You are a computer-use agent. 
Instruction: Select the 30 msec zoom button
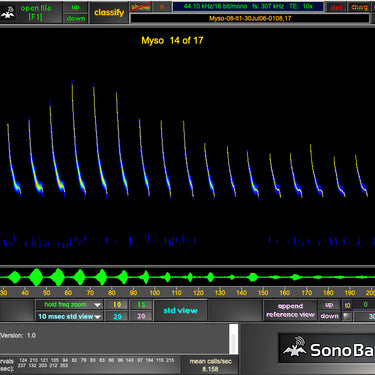coord(141,316)
